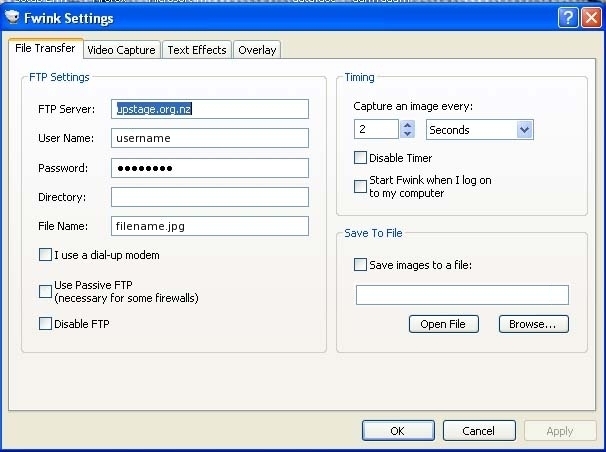Switch to the Video Capture tab
Screen dimensions: 606x452
click(x=121, y=50)
